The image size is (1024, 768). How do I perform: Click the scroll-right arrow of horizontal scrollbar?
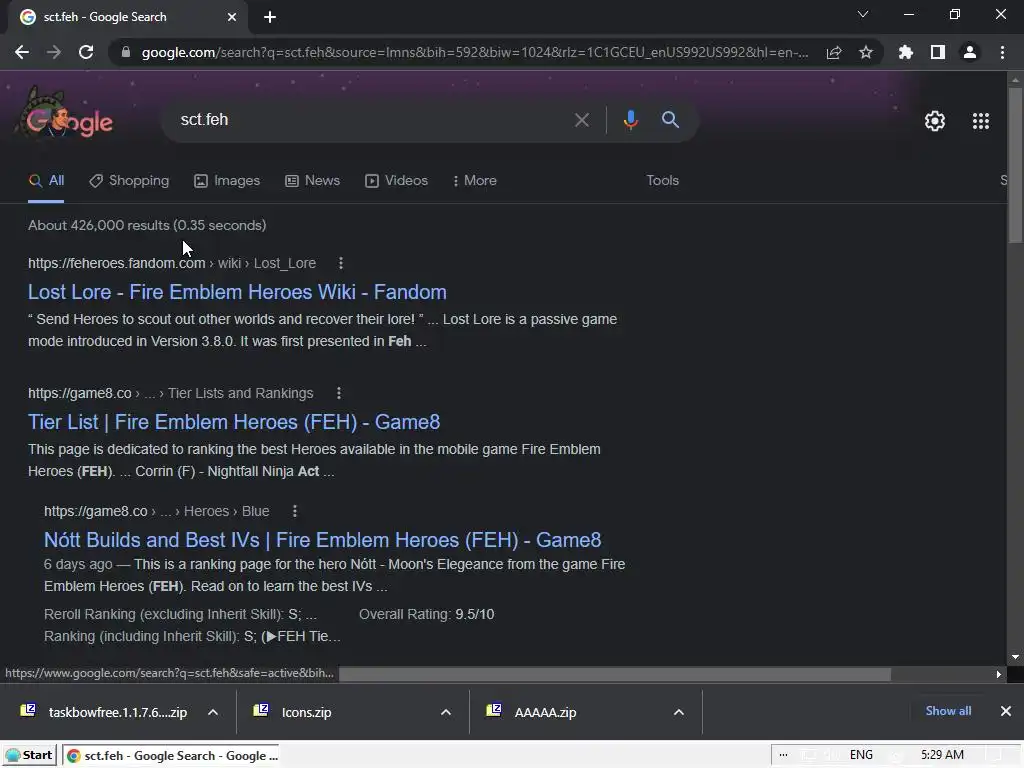pos(999,674)
